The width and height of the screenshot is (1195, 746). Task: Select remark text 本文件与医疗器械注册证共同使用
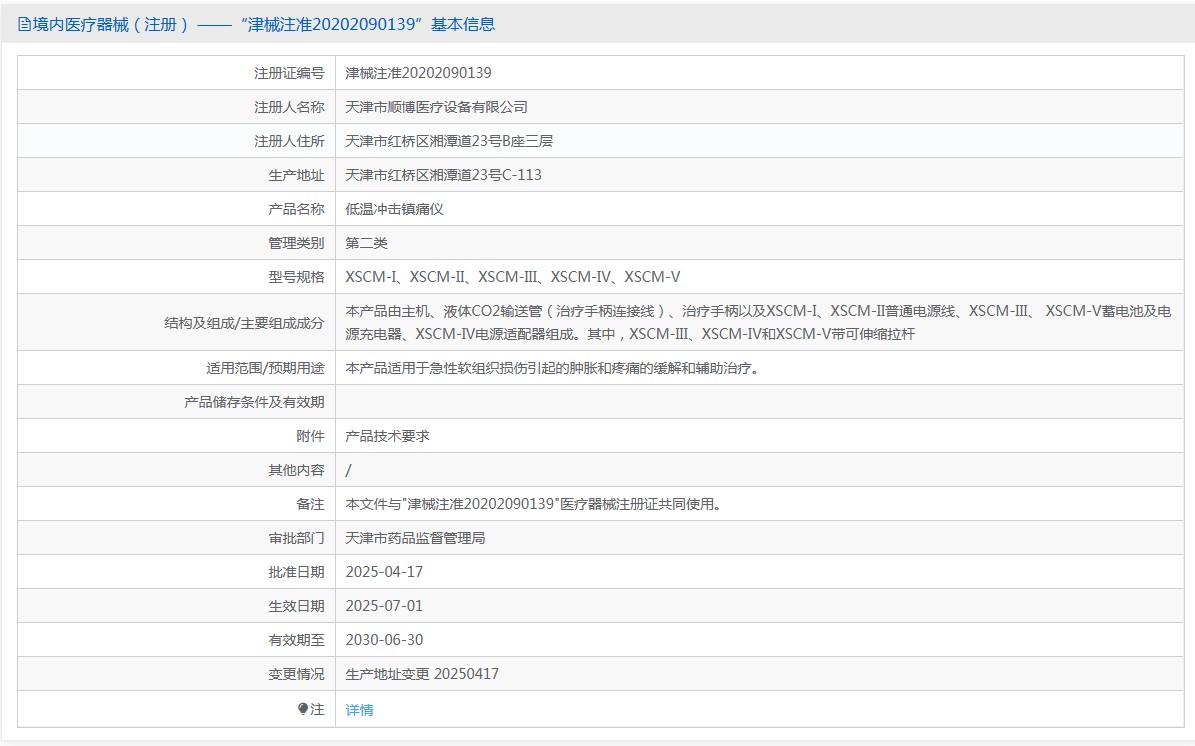tap(533, 504)
